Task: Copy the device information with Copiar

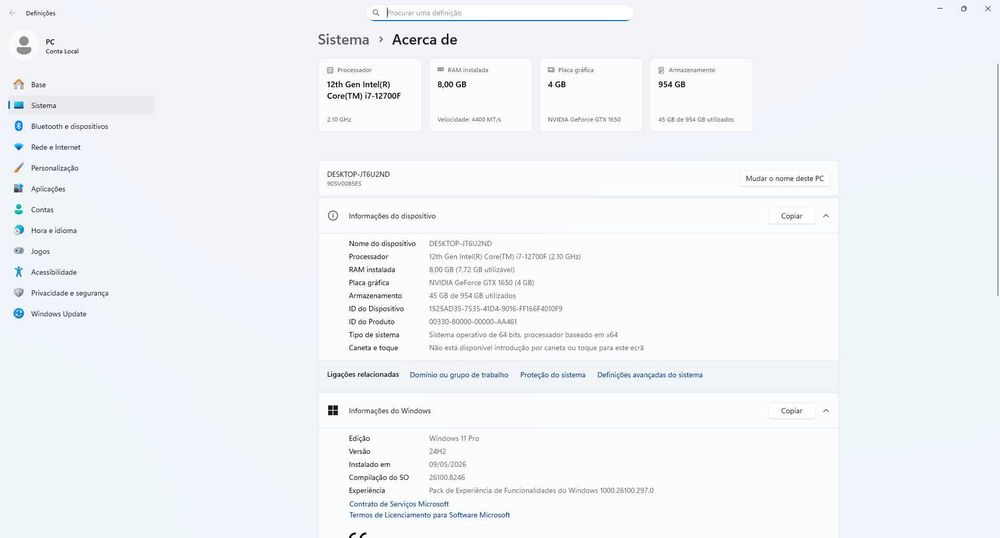Action: pyautogui.click(x=791, y=216)
